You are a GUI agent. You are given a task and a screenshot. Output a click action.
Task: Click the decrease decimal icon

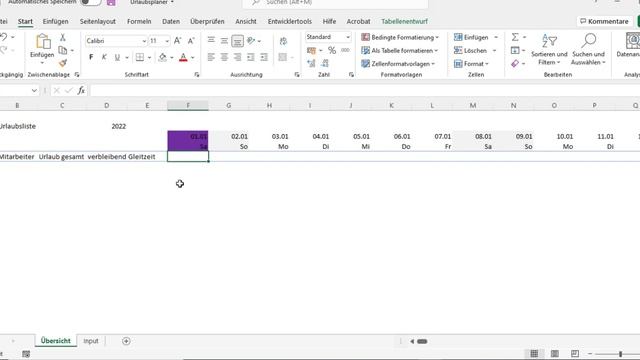pos(325,63)
